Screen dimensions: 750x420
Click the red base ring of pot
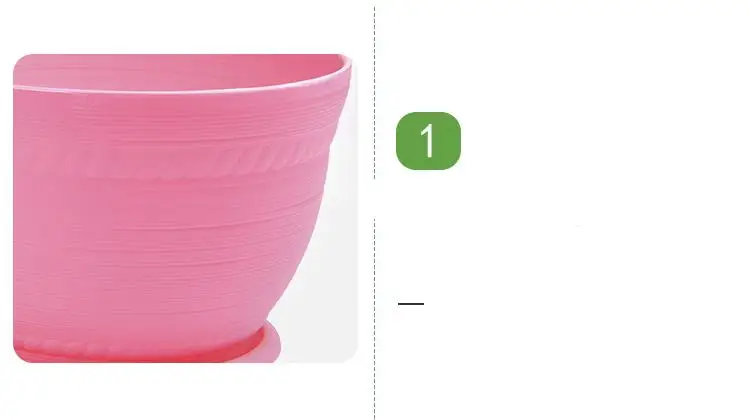point(139,351)
